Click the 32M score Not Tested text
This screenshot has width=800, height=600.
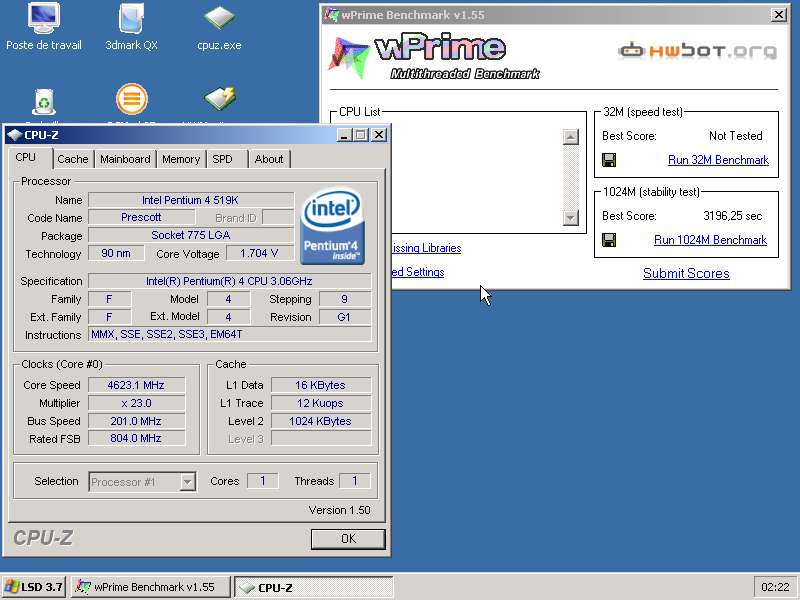736,136
